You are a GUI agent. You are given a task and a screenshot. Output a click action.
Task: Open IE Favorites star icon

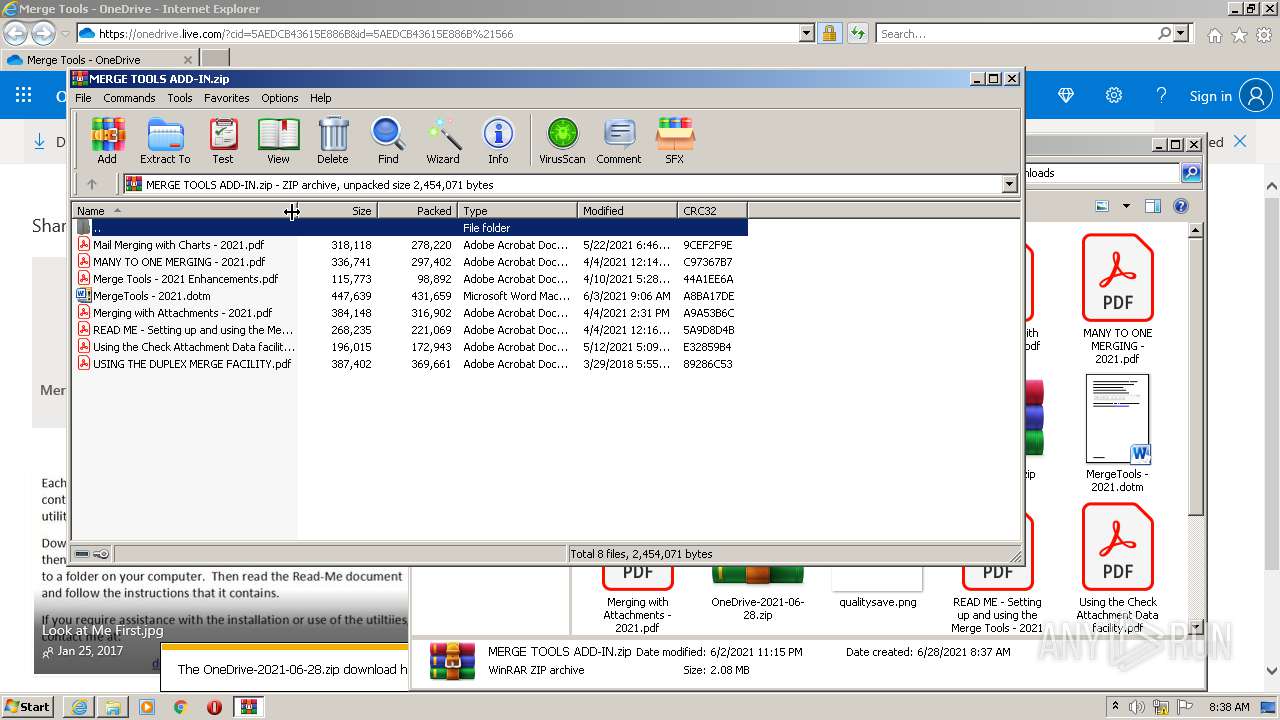pos(1239,34)
